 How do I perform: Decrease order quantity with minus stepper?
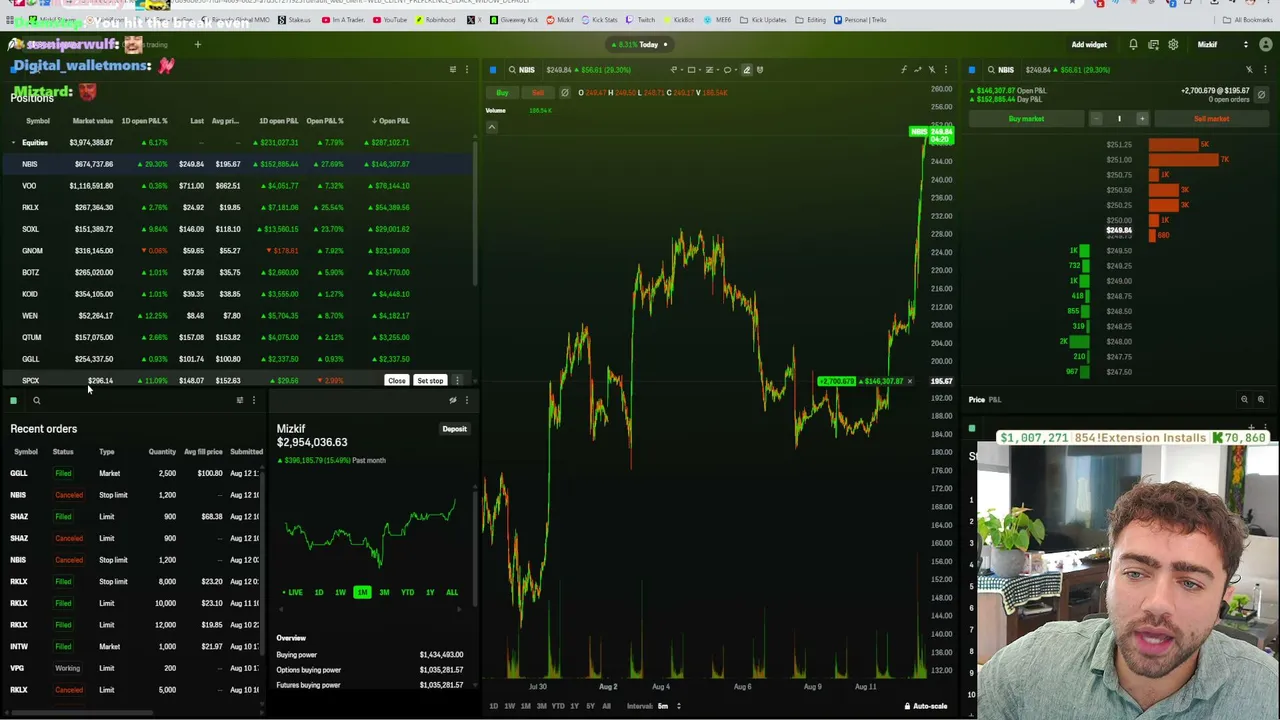click(1096, 119)
